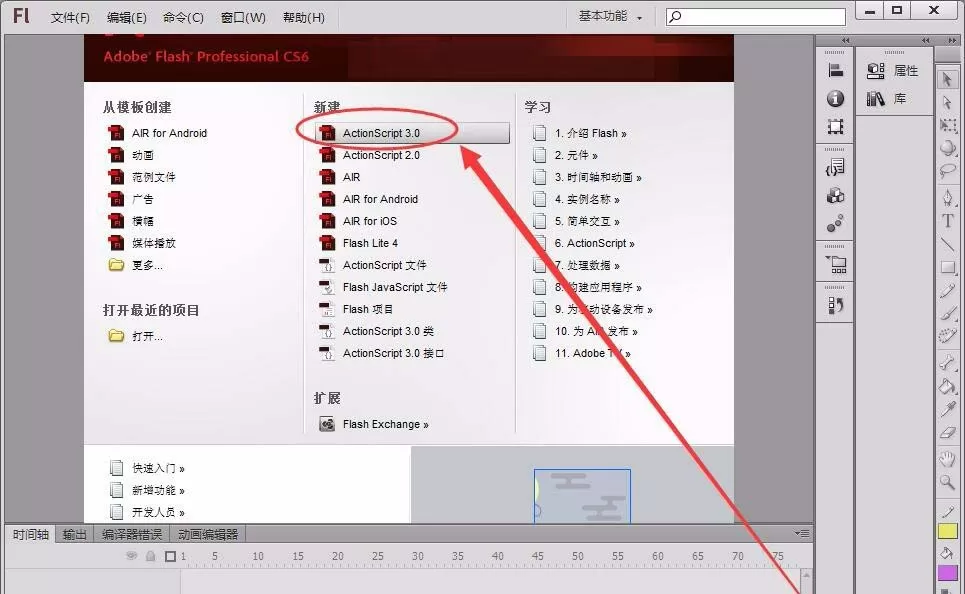Open the Motion Presets panel icon
The height and width of the screenshot is (594, 965).
[x=835, y=223]
